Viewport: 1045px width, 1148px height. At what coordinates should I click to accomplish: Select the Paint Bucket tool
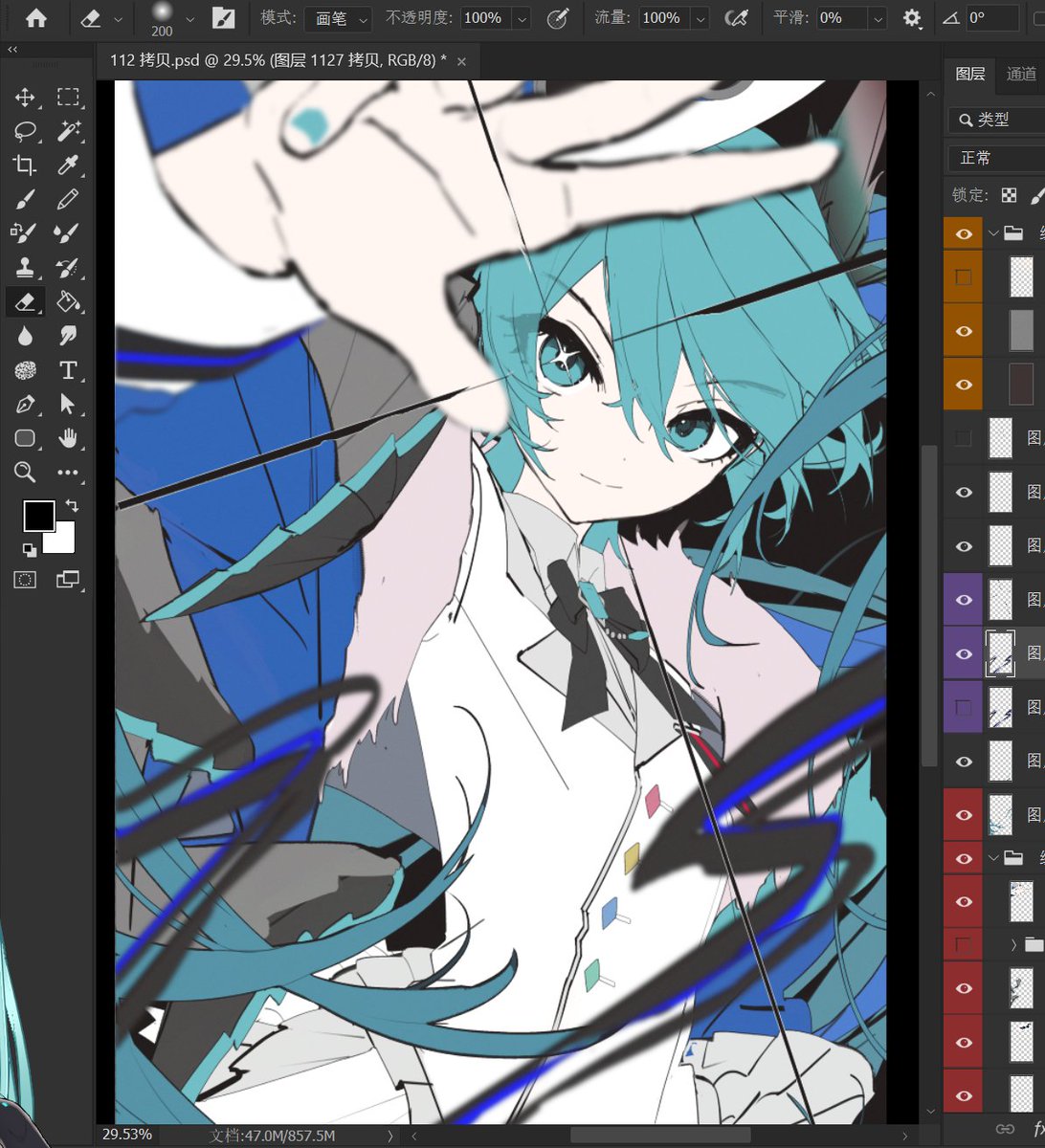pyautogui.click(x=68, y=301)
